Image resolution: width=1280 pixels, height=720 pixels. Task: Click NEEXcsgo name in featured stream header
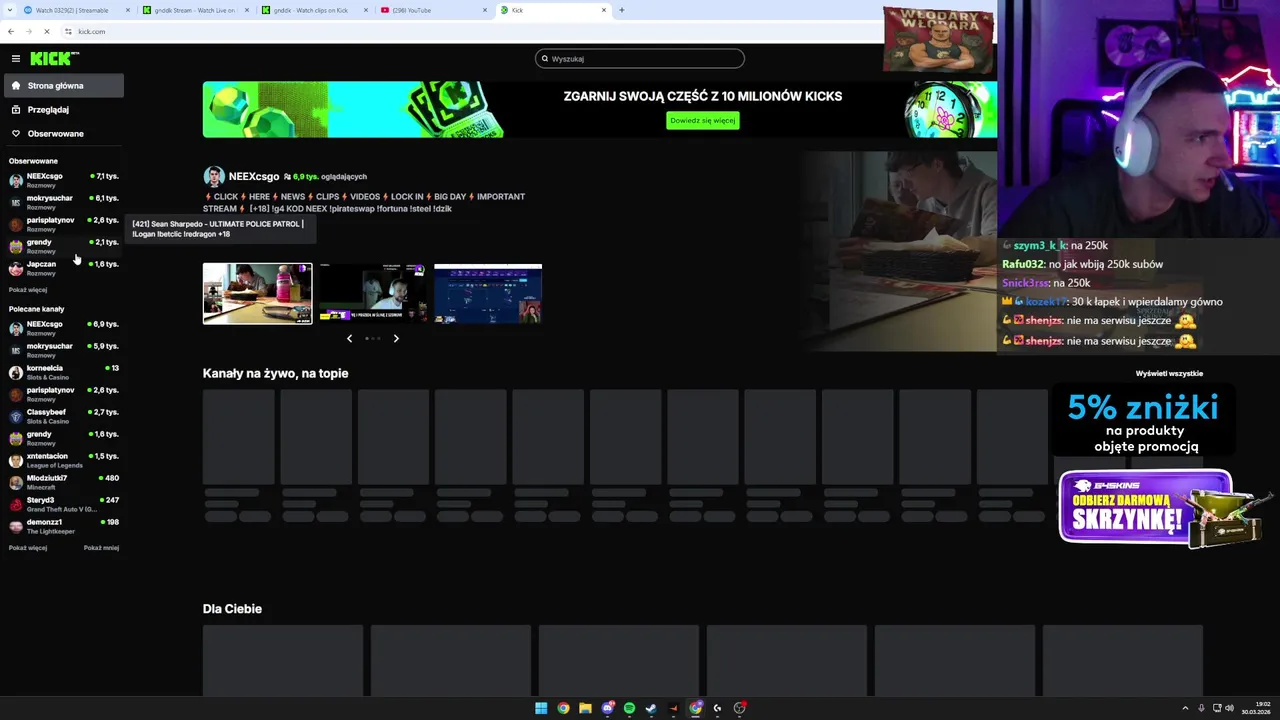[x=254, y=177]
